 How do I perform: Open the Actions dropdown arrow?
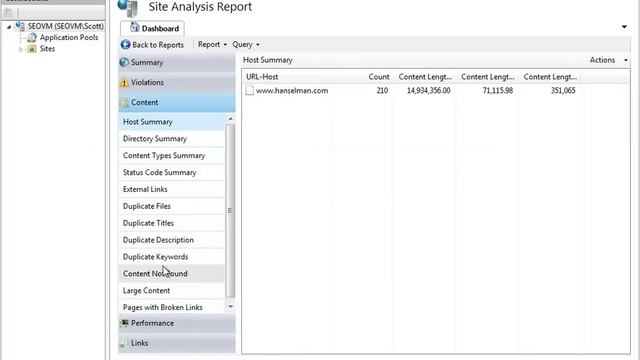click(625, 60)
